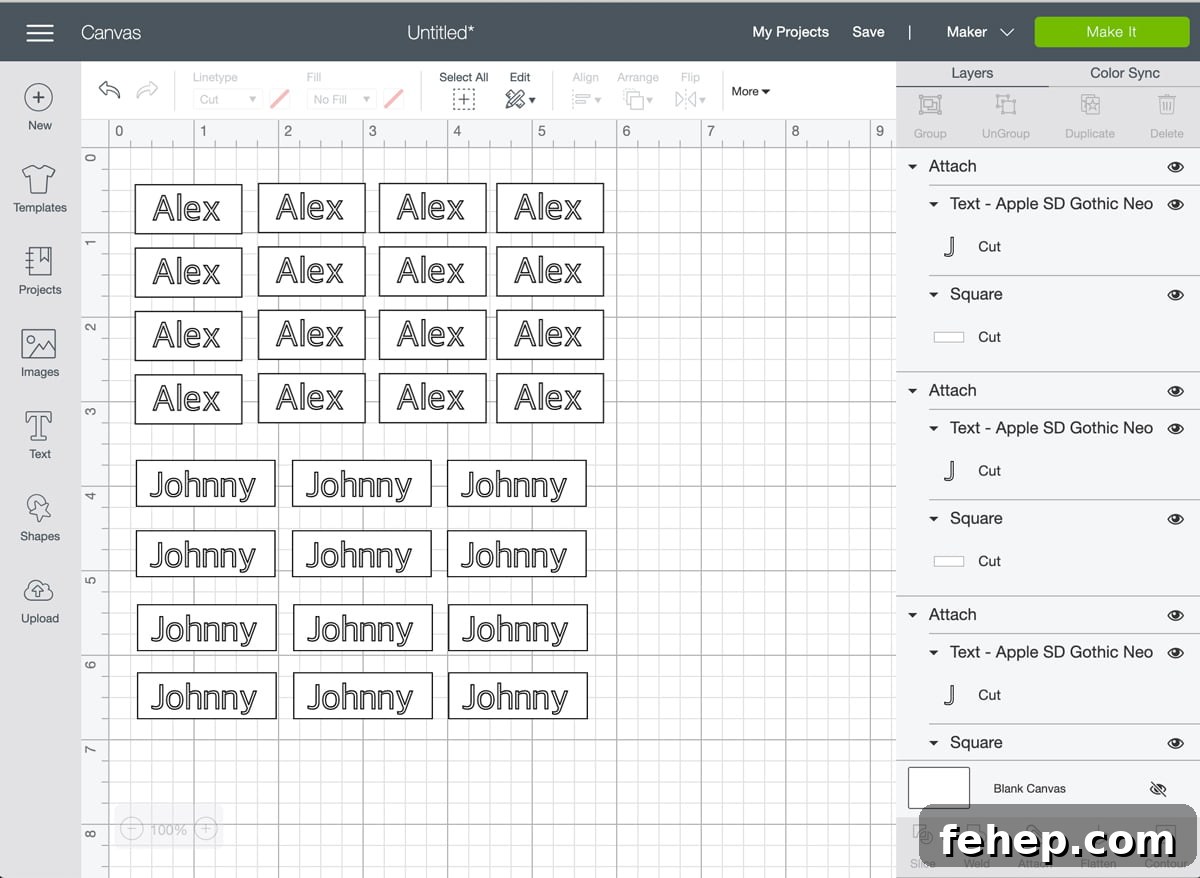Hide the first Square layer
The height and width of the screenshot is (878, 1200).
[1175, 295]
